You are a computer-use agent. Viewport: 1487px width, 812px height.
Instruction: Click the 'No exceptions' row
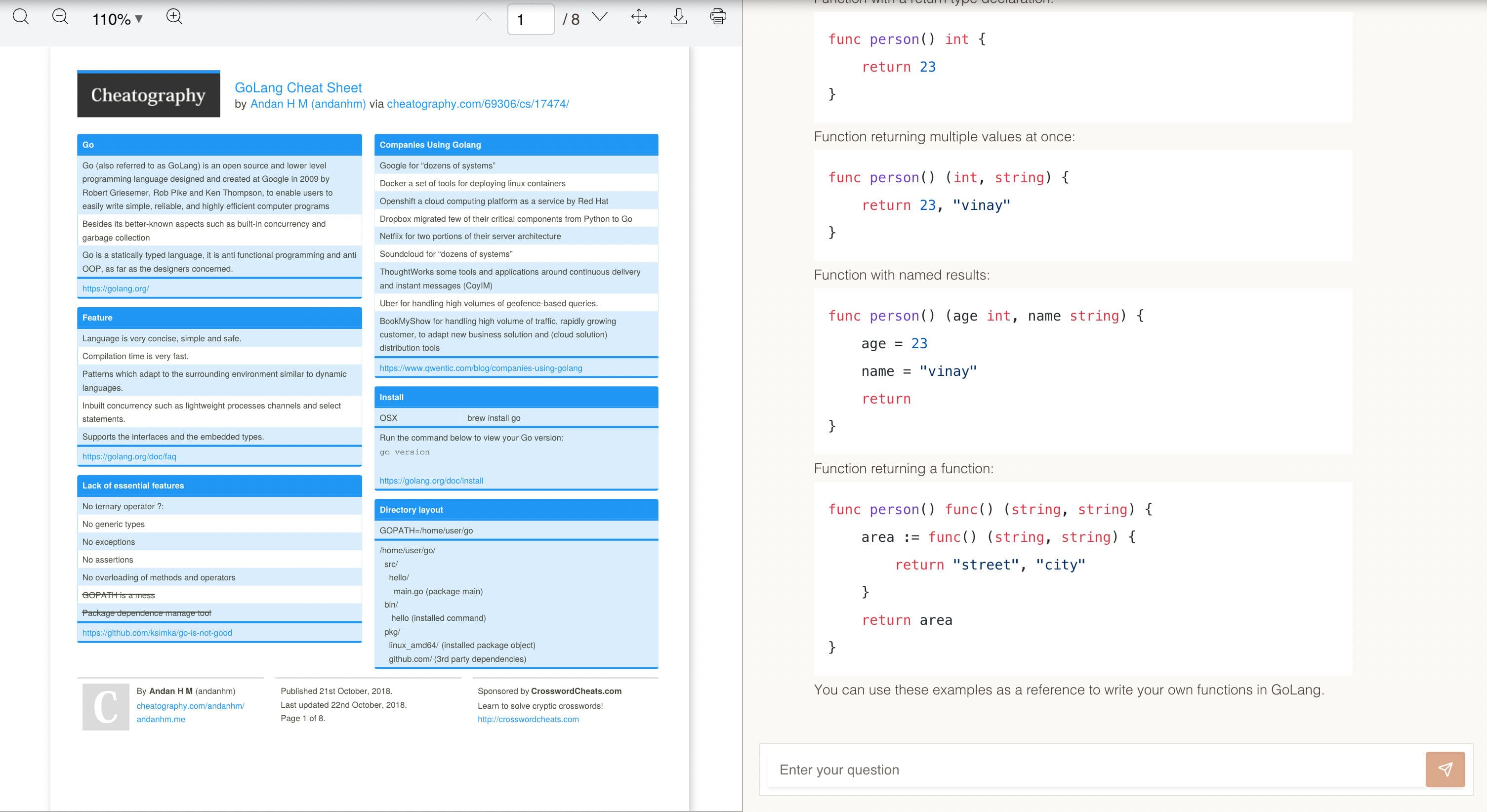point(219,542)
